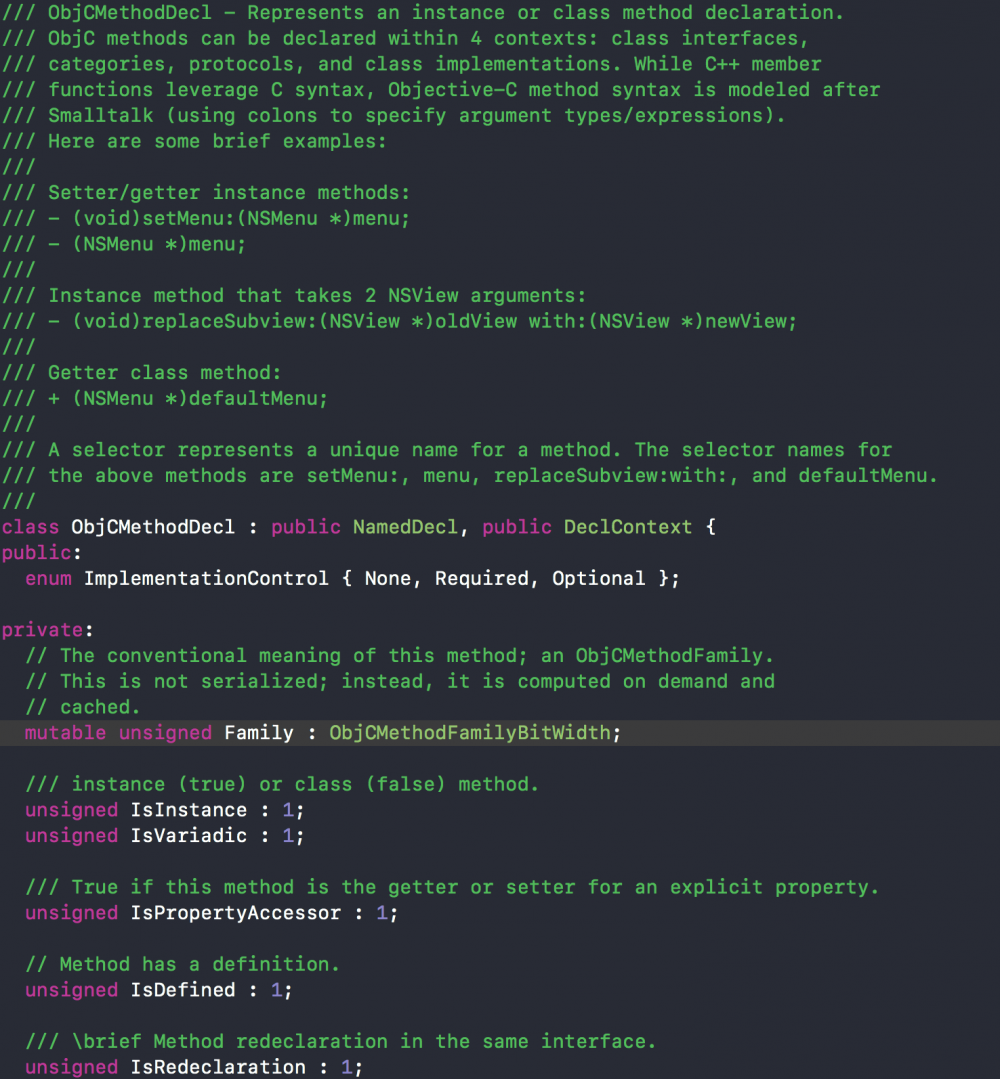Click the public access specifier below the class line
Screen dimensions: 1000x1079
[x=37, y=553]
